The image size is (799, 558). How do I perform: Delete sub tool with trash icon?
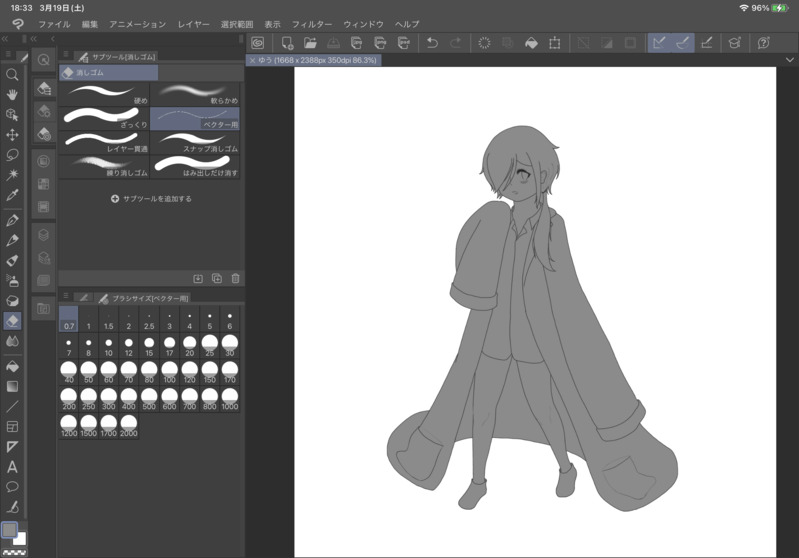click(x=236, y=279)
